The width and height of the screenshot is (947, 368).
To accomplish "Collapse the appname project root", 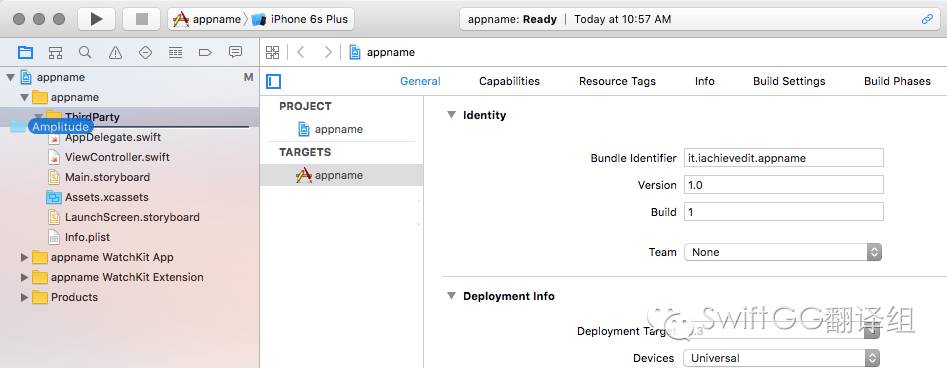I will pyautogui.click(x=10, y=77).
